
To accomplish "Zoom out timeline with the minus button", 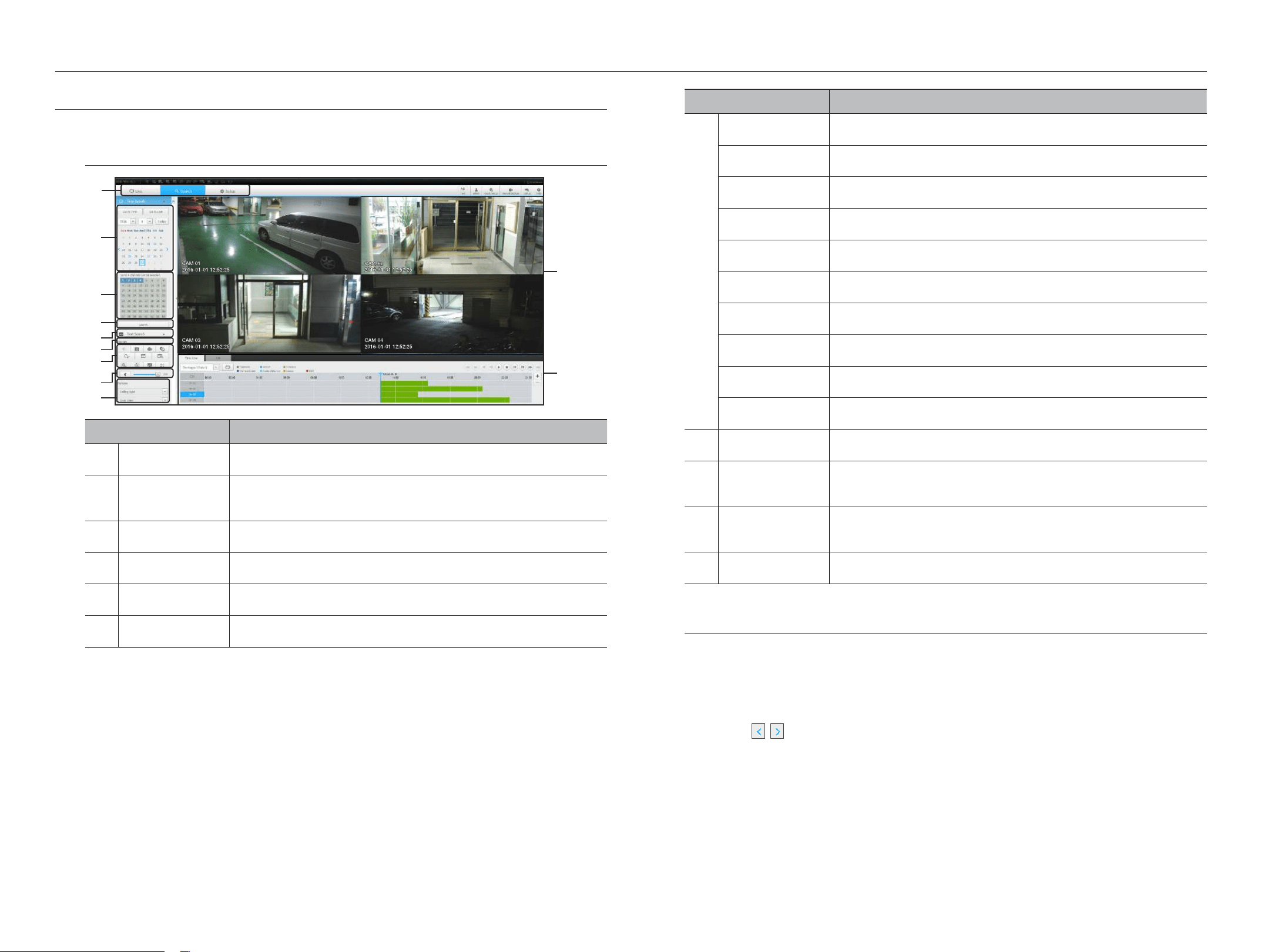I will coord(537,383).
